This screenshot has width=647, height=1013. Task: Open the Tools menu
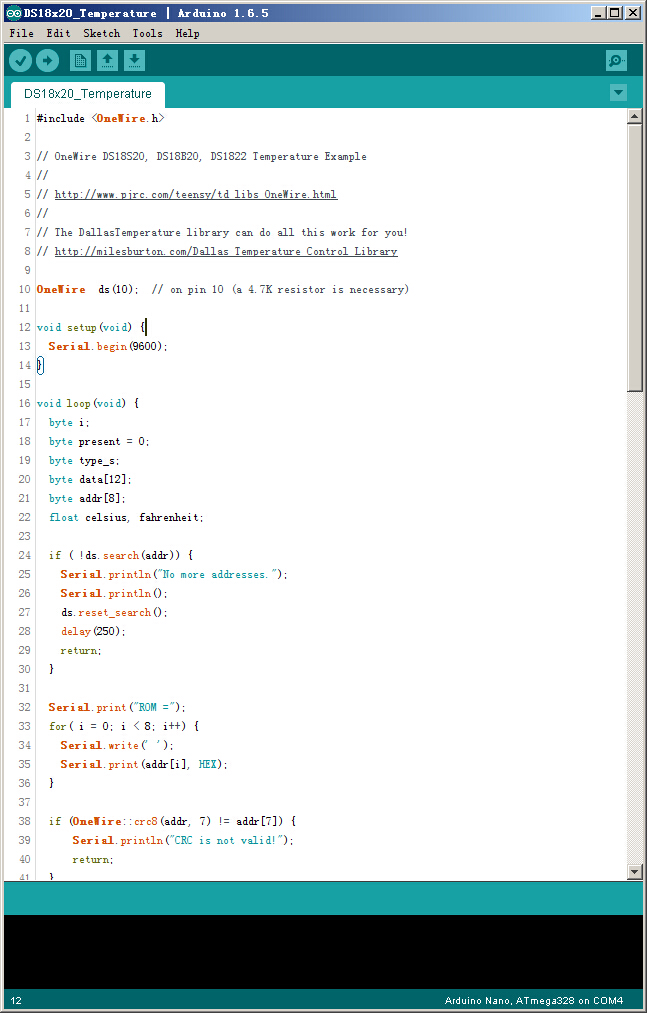(147, 33)
